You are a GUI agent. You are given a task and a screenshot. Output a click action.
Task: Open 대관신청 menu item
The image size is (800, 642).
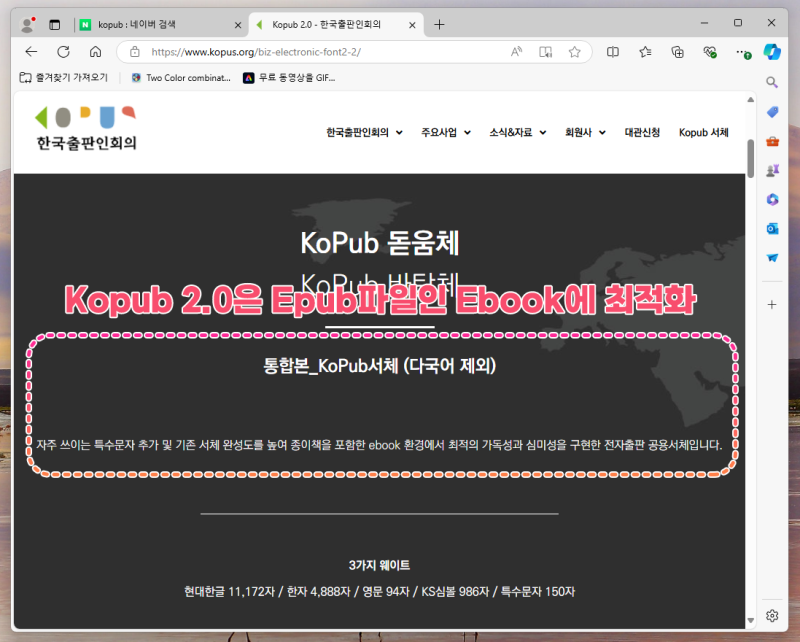[642, 133]
